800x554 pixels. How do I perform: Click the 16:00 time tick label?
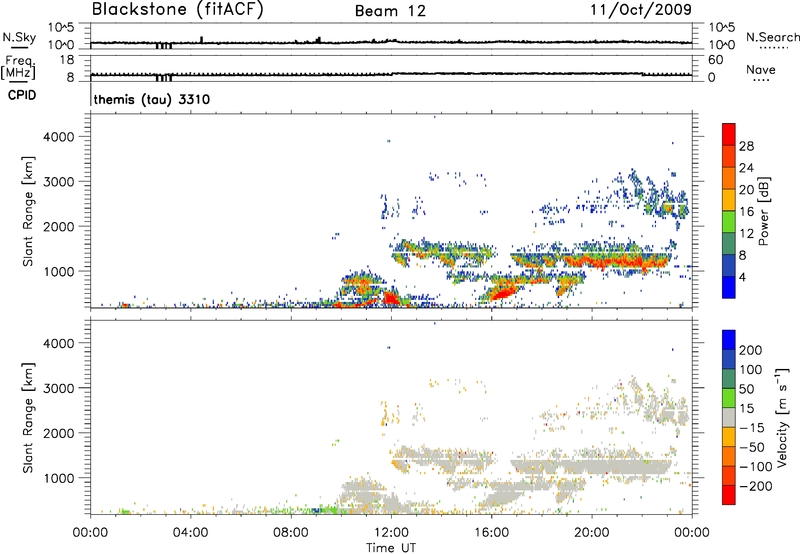pos(491,532)
